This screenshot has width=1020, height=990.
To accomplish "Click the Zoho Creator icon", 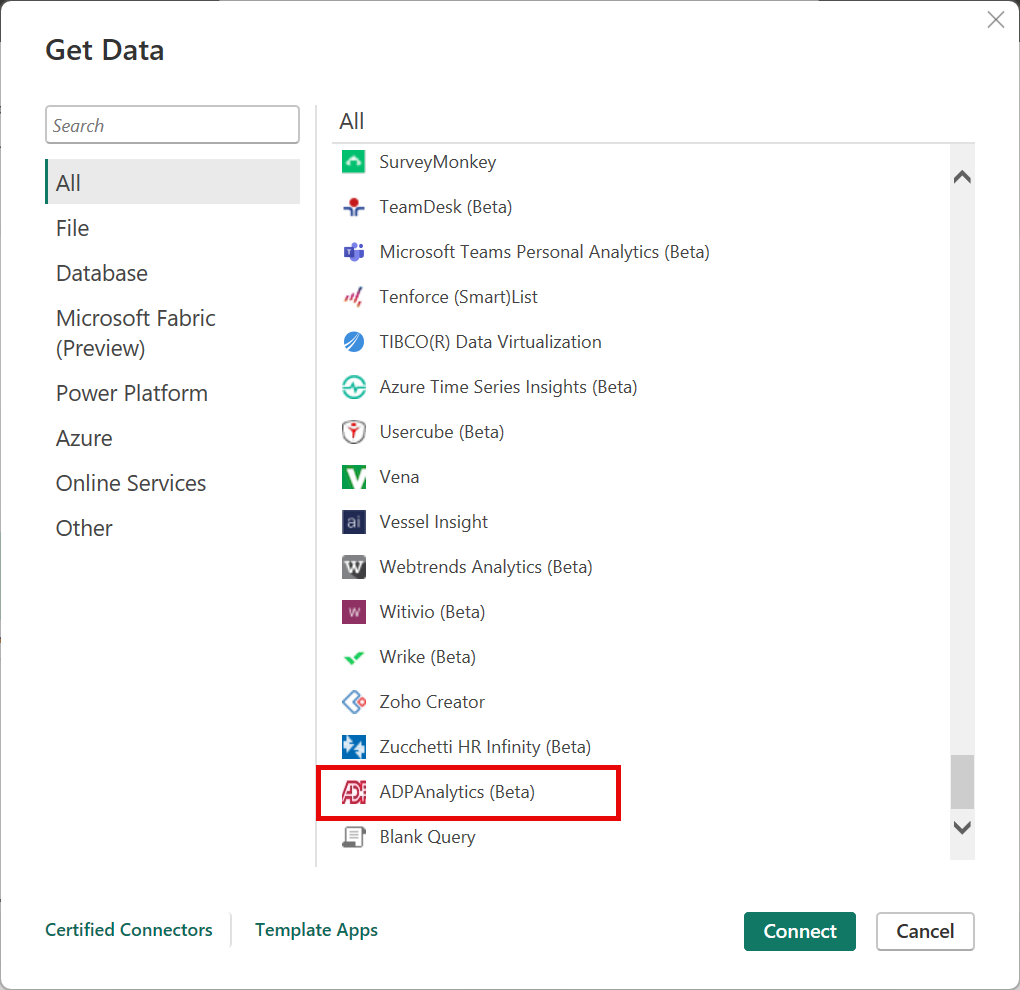I will (353, 702).
